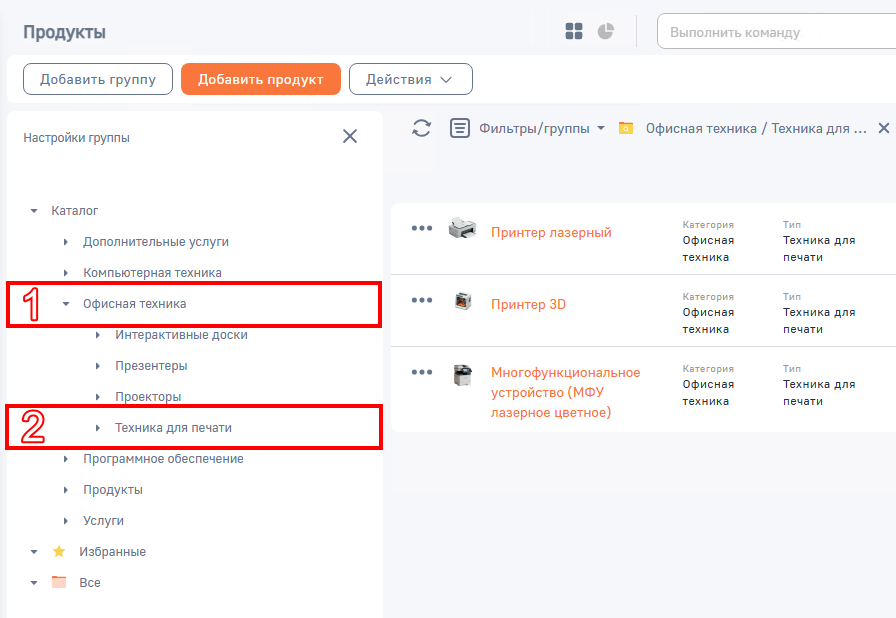Remove the Офисная техника folder filter

[883, 128]
